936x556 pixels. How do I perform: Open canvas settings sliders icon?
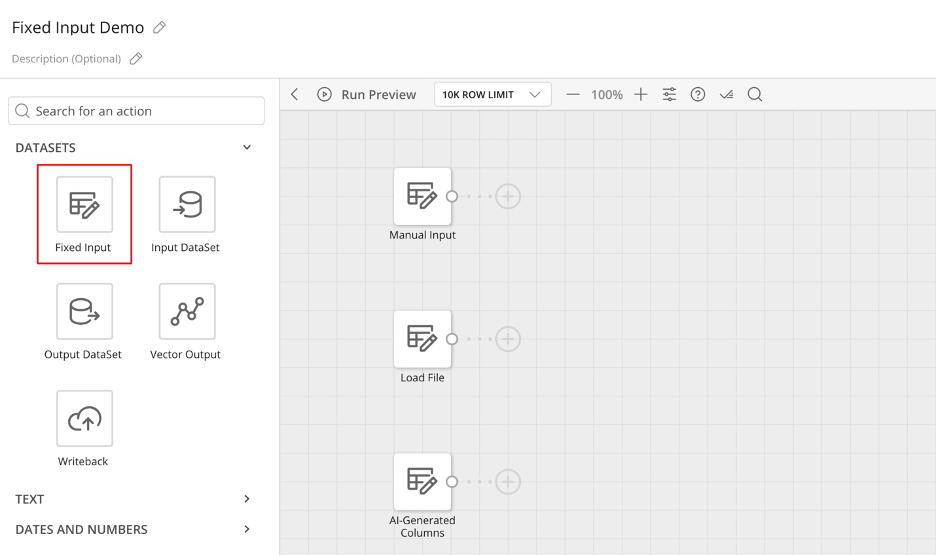coord(669,94)
